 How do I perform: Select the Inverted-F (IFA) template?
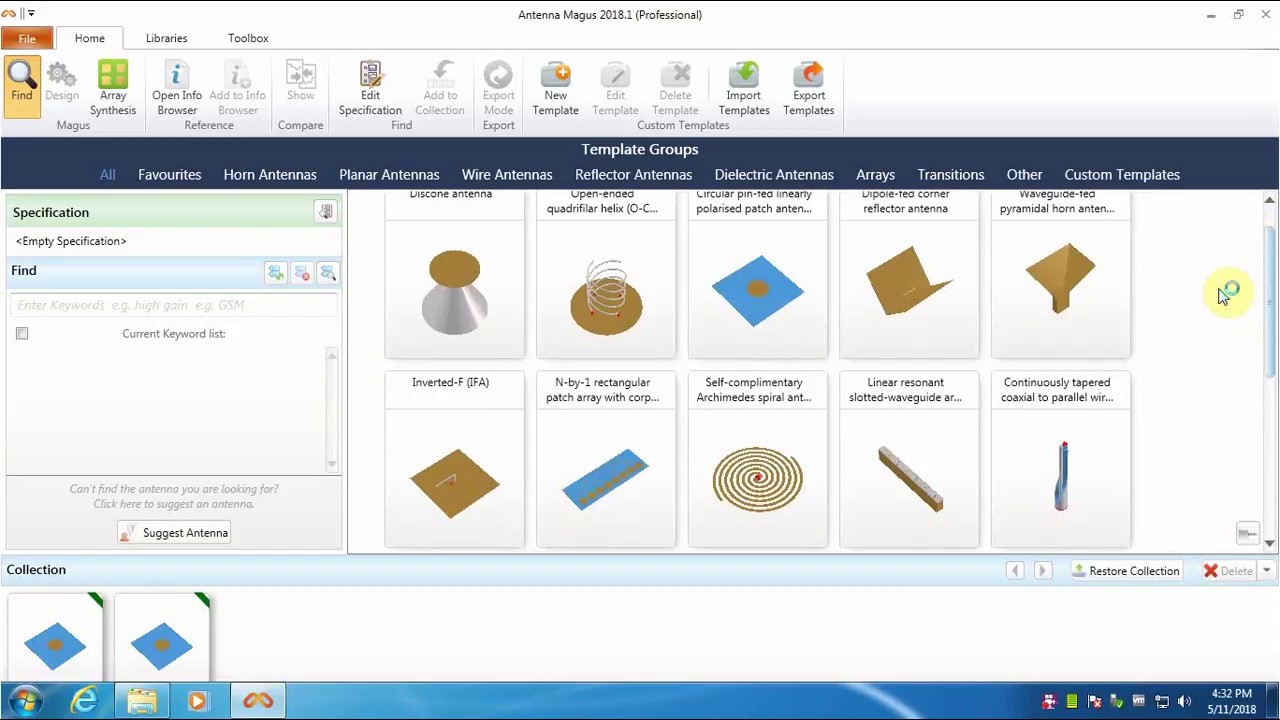(454, 460)
